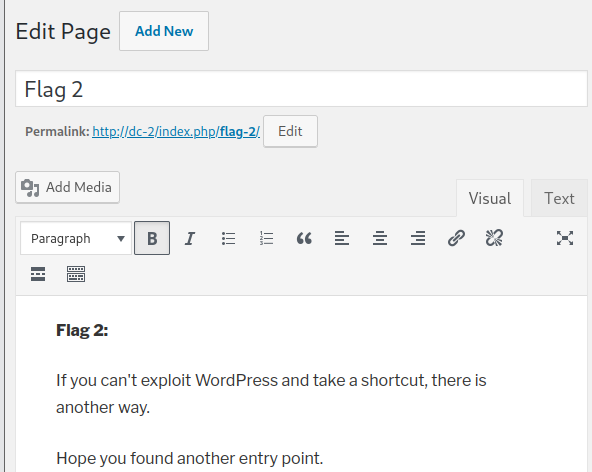592x472 pixels.
Task: Open the Paragraph format dropdown
Action: click(x=76, y=238)
